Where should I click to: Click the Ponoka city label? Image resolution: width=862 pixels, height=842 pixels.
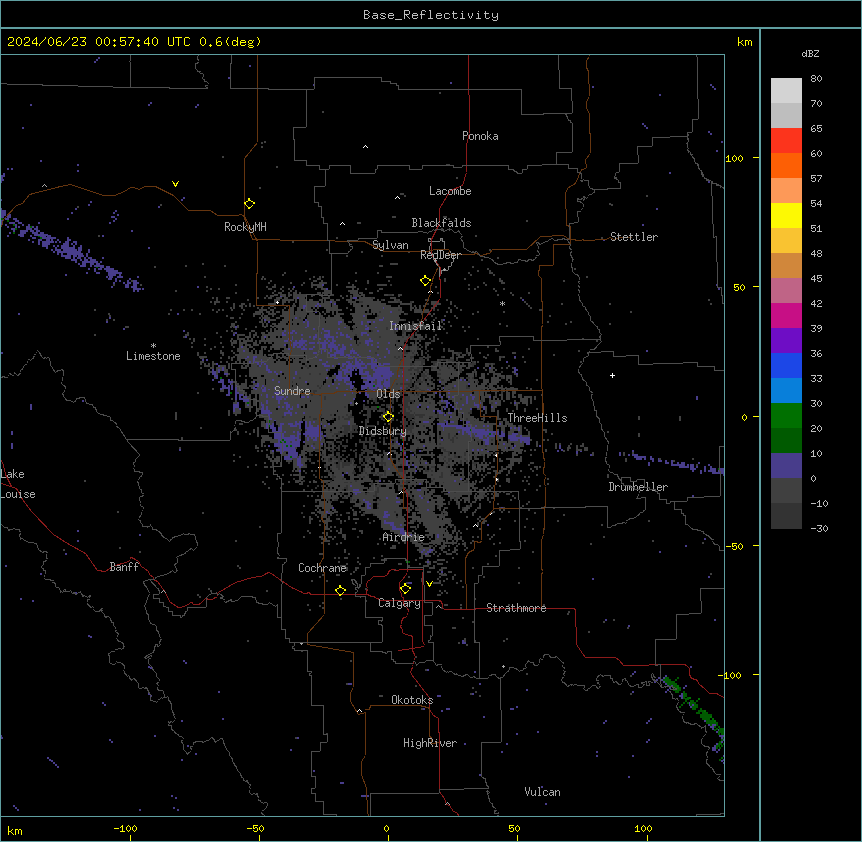point(480,136)
